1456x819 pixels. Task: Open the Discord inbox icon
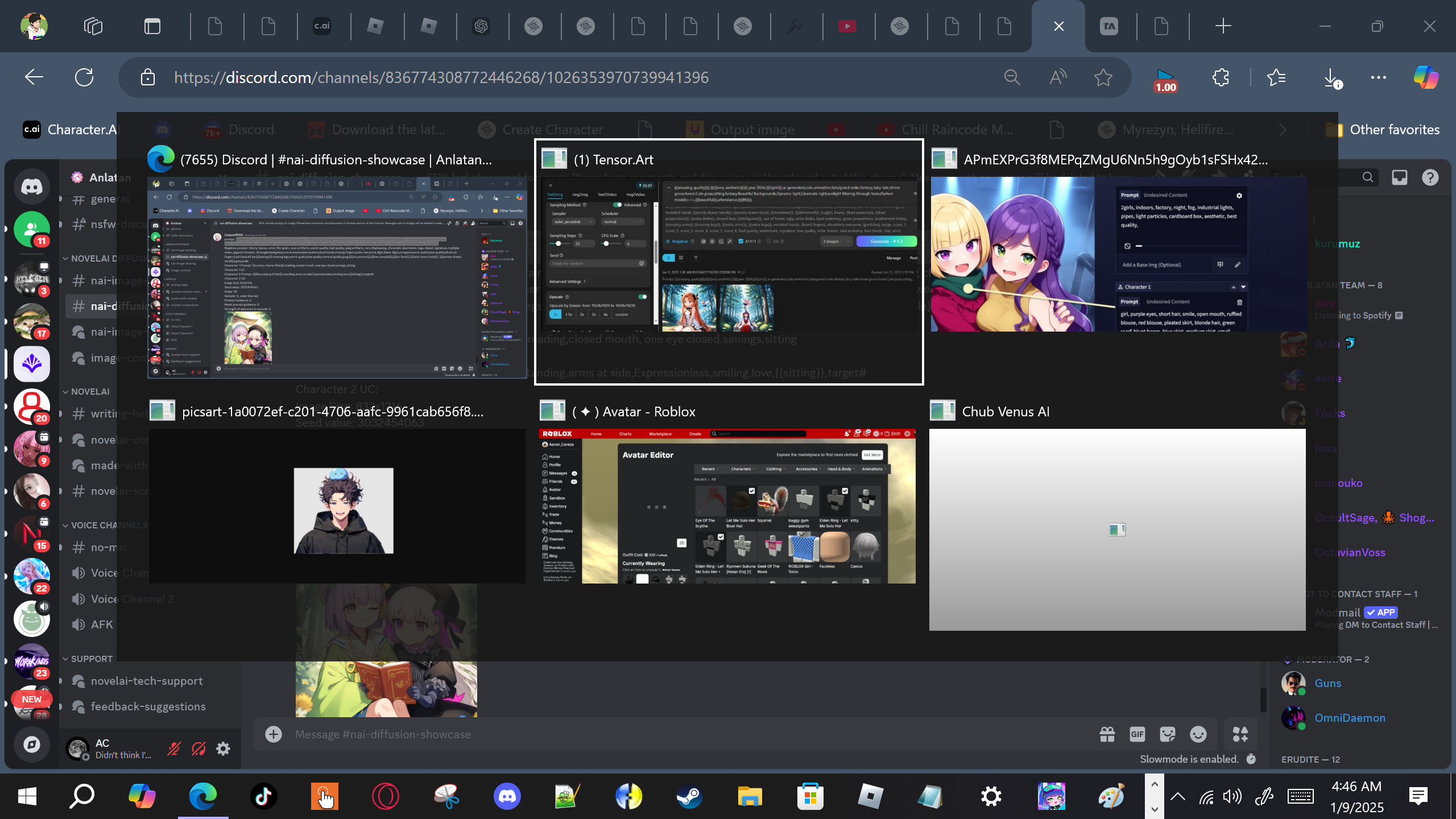tap(1399, 177)
